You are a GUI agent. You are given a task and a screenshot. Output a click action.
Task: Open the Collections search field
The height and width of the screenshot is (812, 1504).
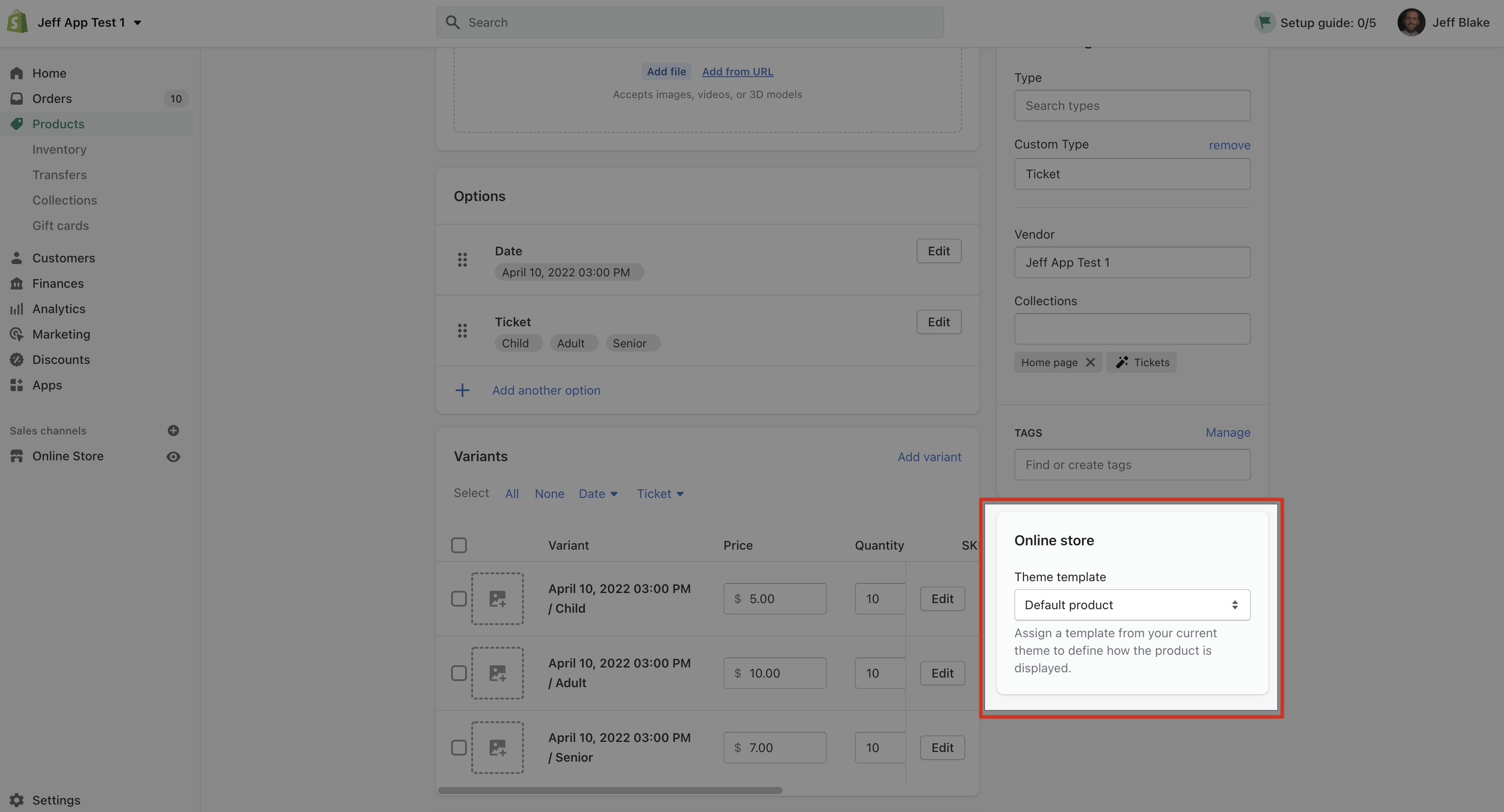(x=1131, y=328)
